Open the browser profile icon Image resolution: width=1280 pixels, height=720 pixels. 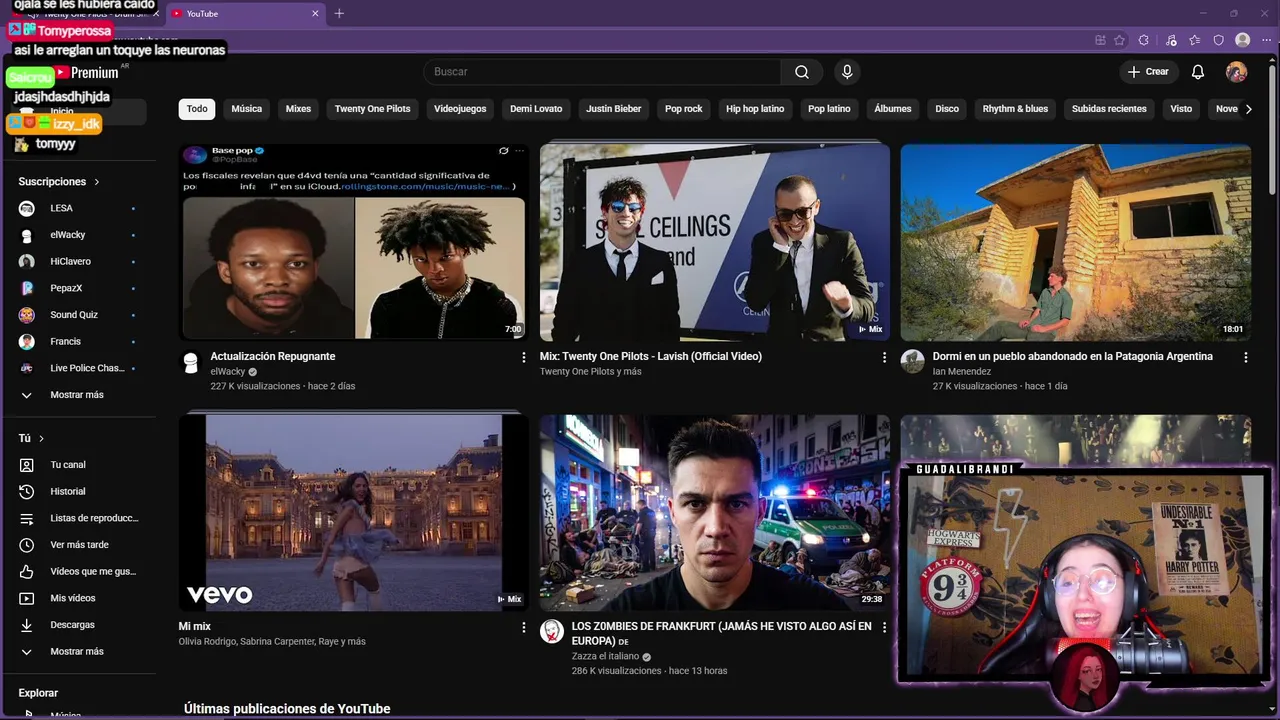(1243, 40)
